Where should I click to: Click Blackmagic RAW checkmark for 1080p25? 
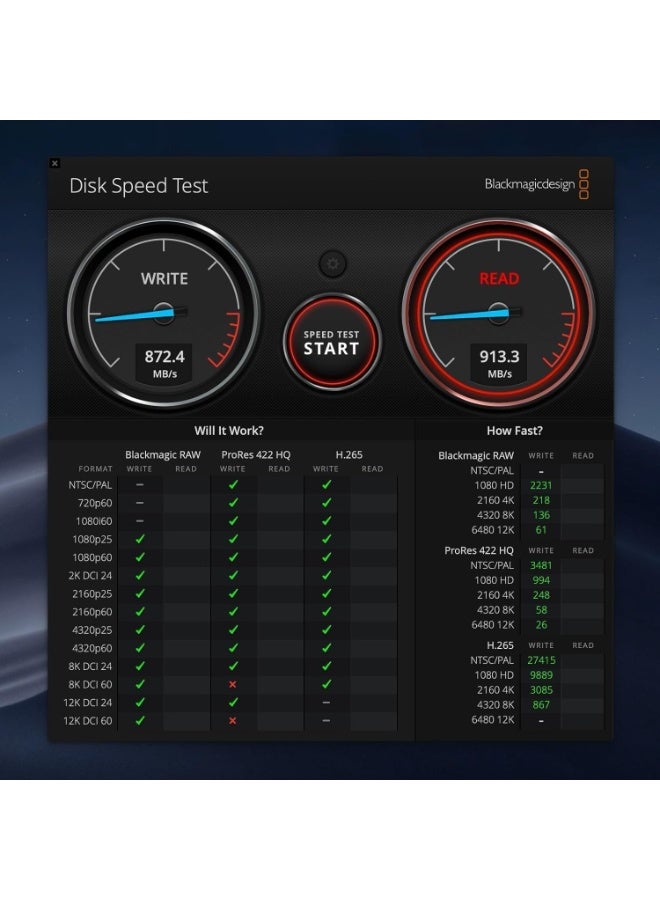tap(139, 539)
